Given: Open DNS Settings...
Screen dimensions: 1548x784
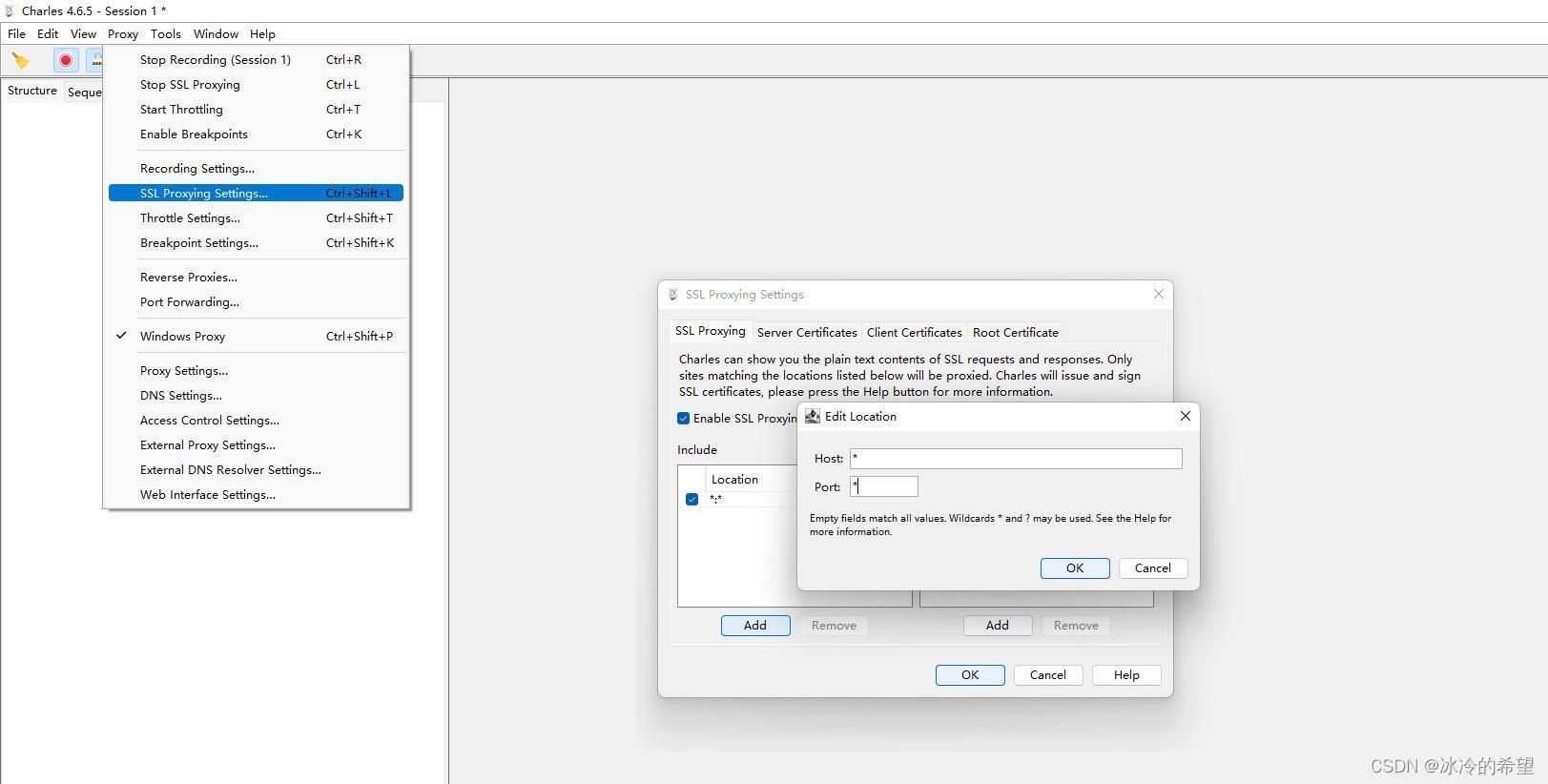Looking at the screenshot, I should (x=257, y=395).
